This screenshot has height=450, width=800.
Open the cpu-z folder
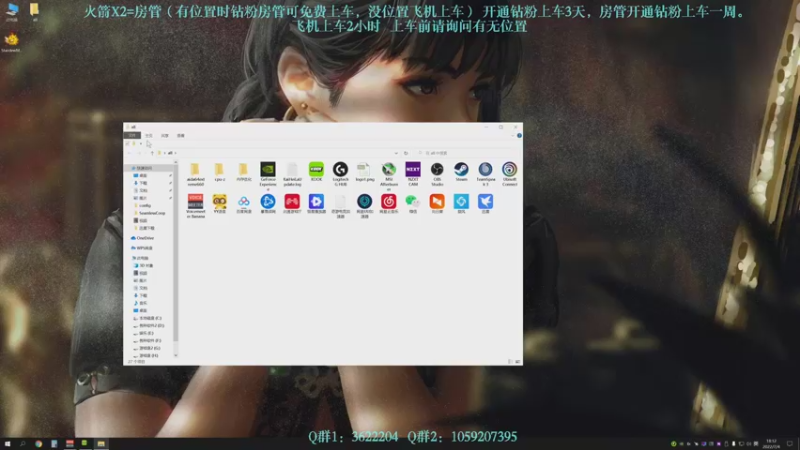[x=219, y=172]
